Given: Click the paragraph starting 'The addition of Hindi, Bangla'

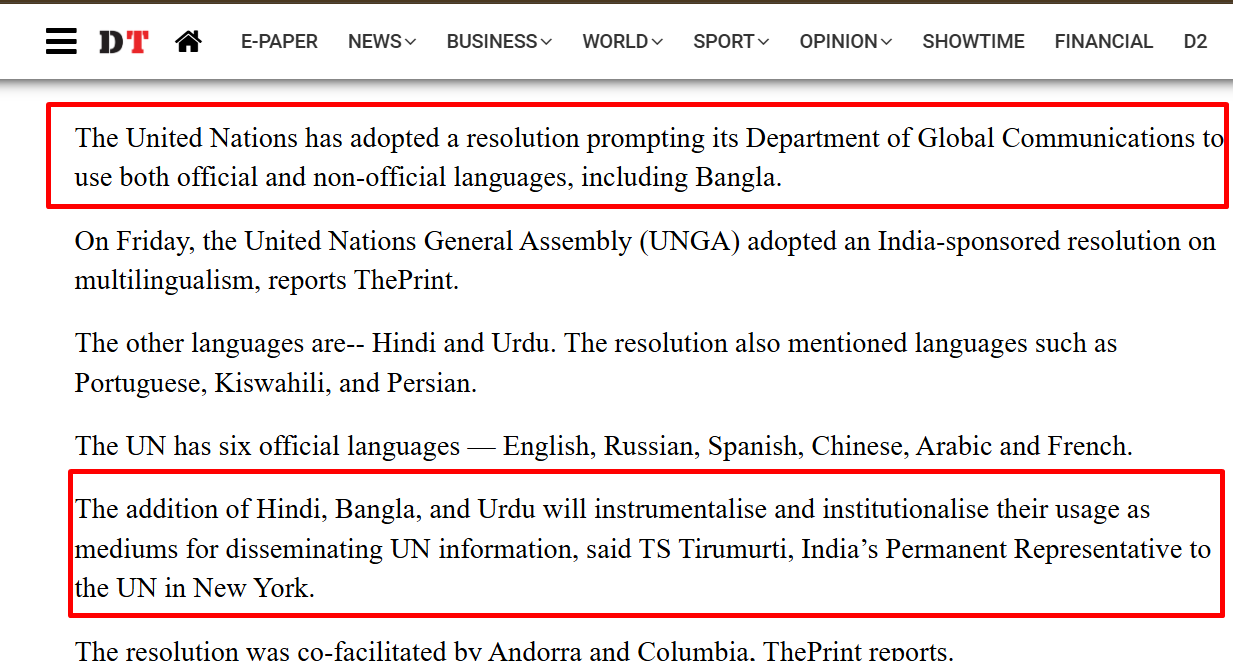Looking at the screenshot, I should [643, 549].
